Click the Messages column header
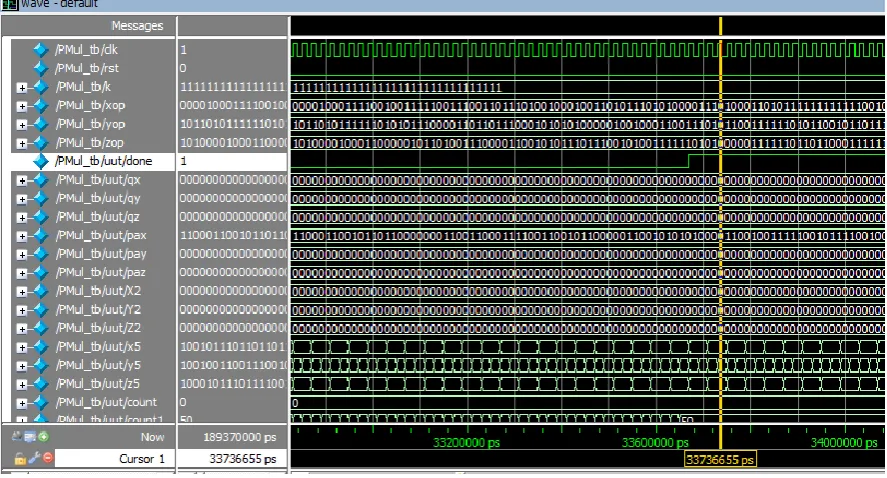Viewport: 887px width, 478px height. click(x=137, y=26)
